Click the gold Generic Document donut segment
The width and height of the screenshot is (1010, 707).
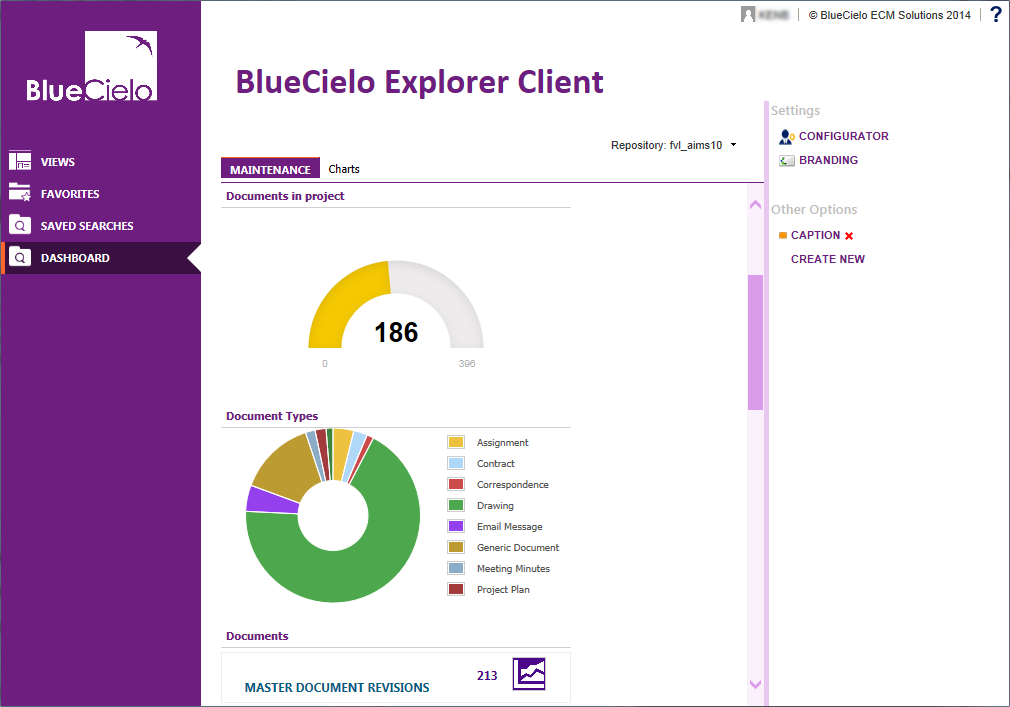(x=287, y=467)
